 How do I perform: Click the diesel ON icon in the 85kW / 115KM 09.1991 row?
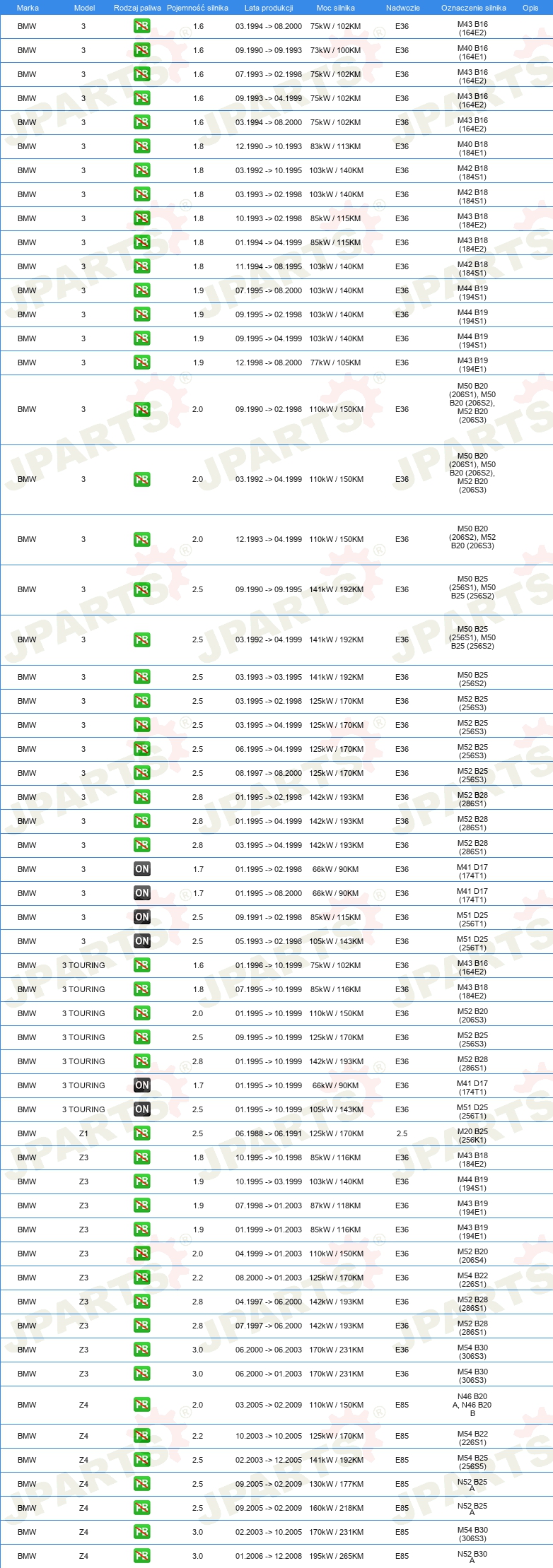coord(141,917)
